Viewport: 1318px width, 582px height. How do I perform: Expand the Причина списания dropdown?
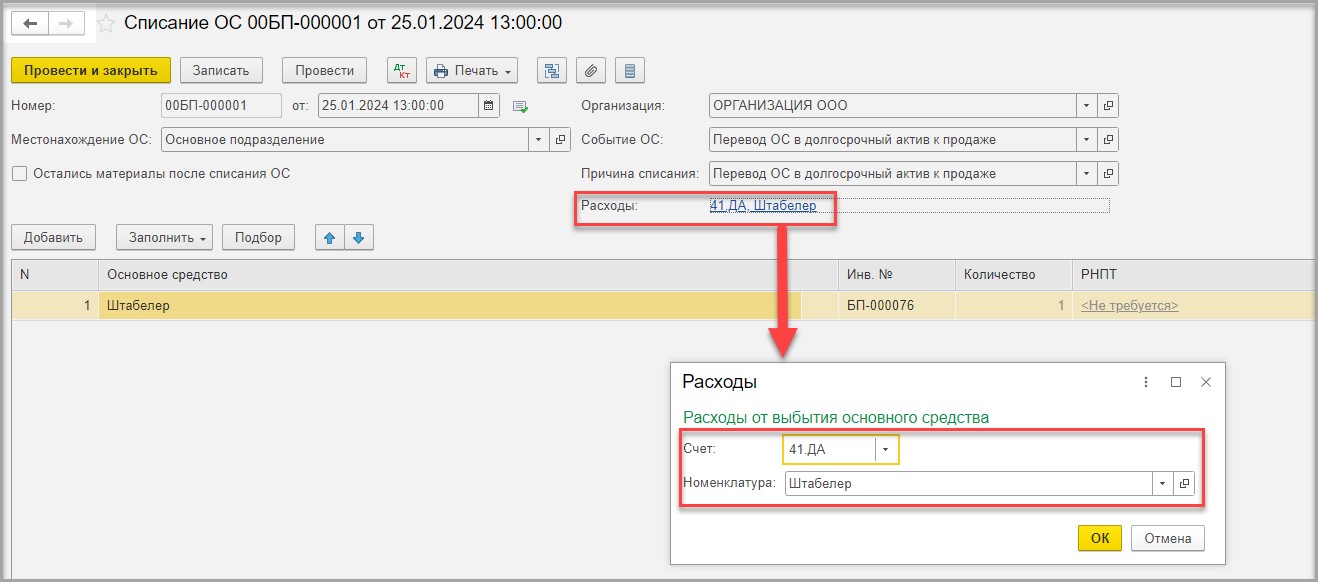point(1087,173)
